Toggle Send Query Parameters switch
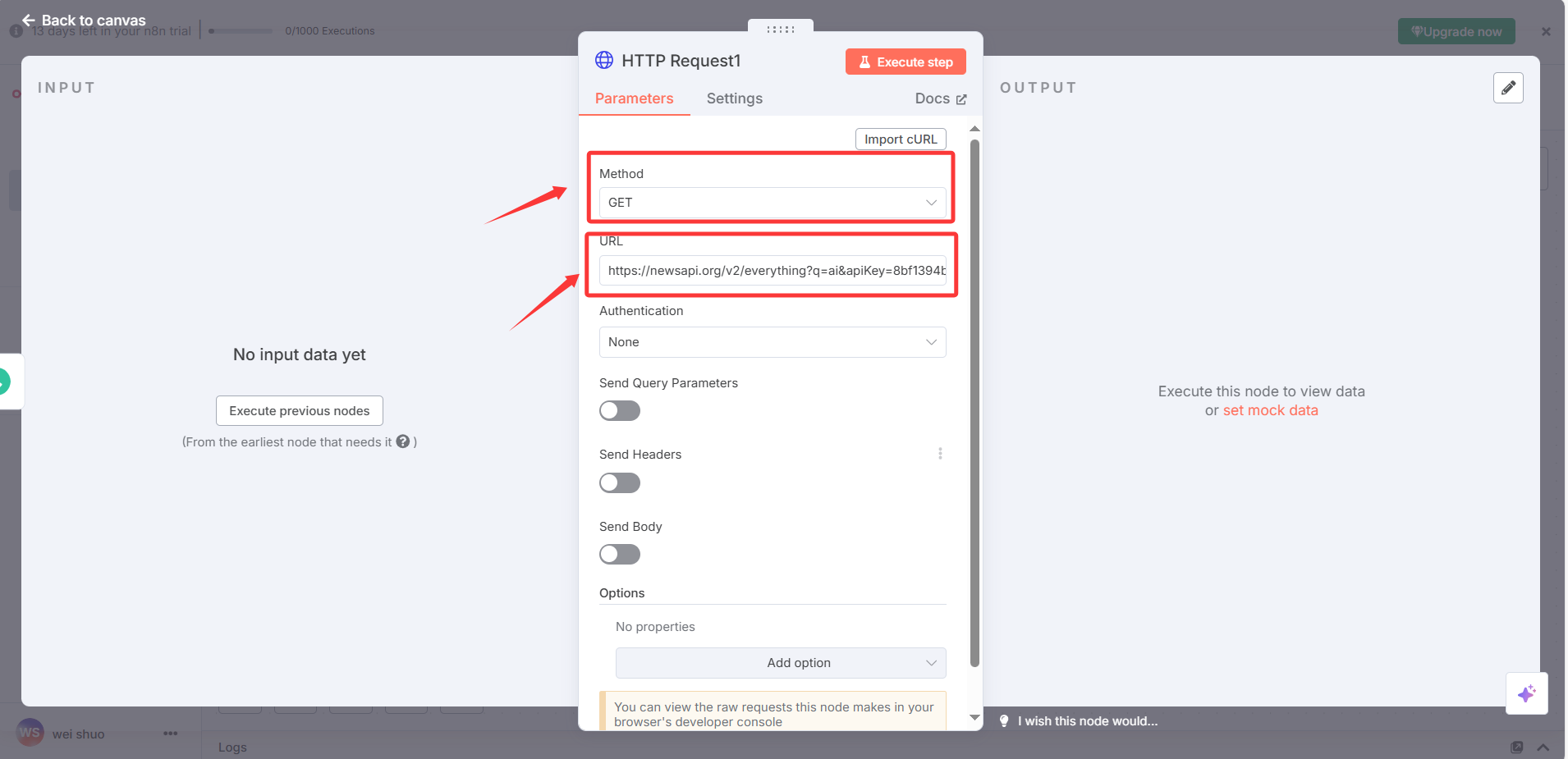The width and height of the screenshot is (1568, 759). click(x=620, y=410)
